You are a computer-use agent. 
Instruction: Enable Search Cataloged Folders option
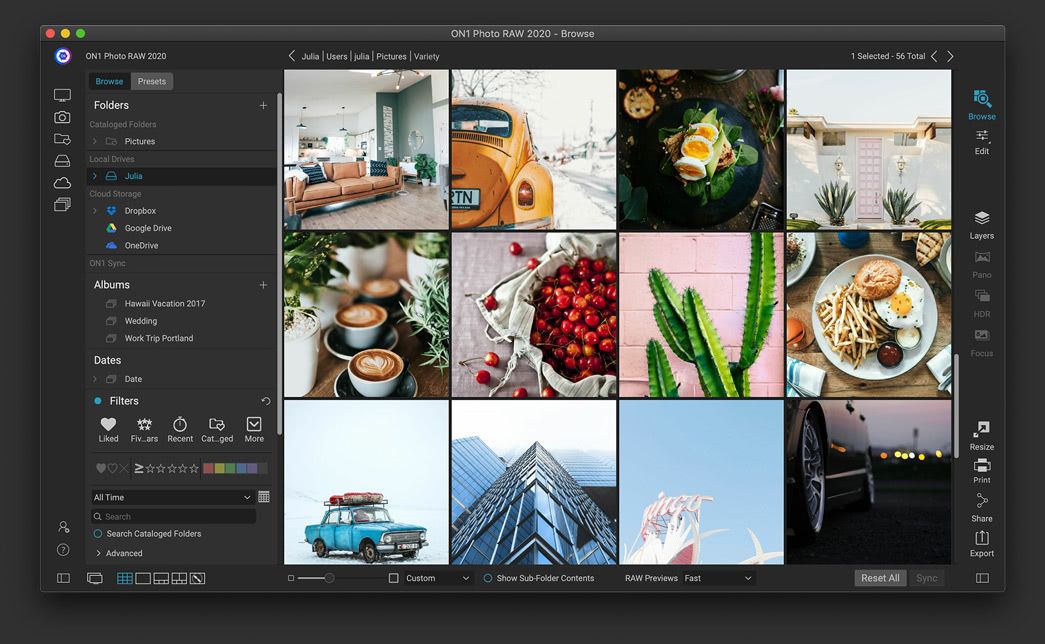(97, 533)
